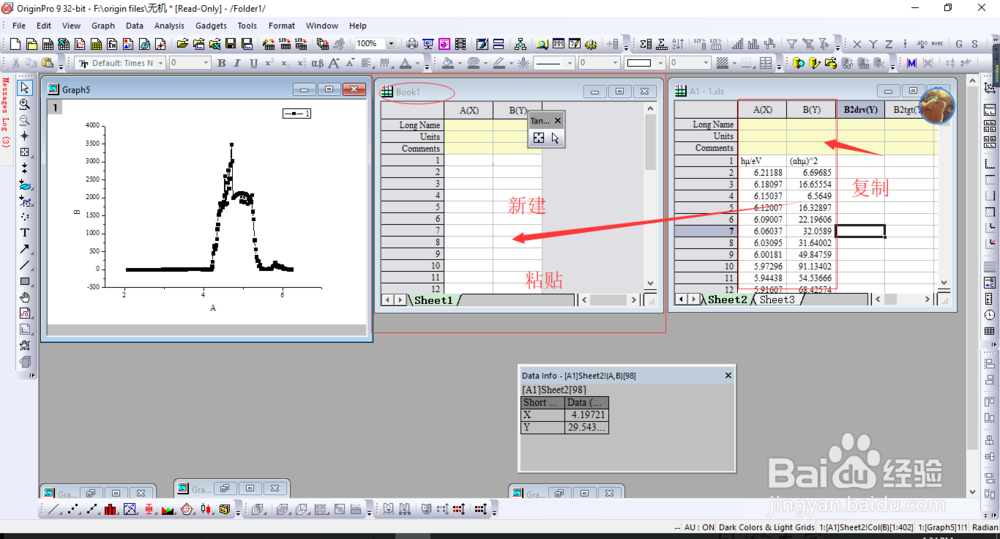1000x539 pixels.
Task: Pick the Screen Reader crosshair tool
Action: click(25, 136)
